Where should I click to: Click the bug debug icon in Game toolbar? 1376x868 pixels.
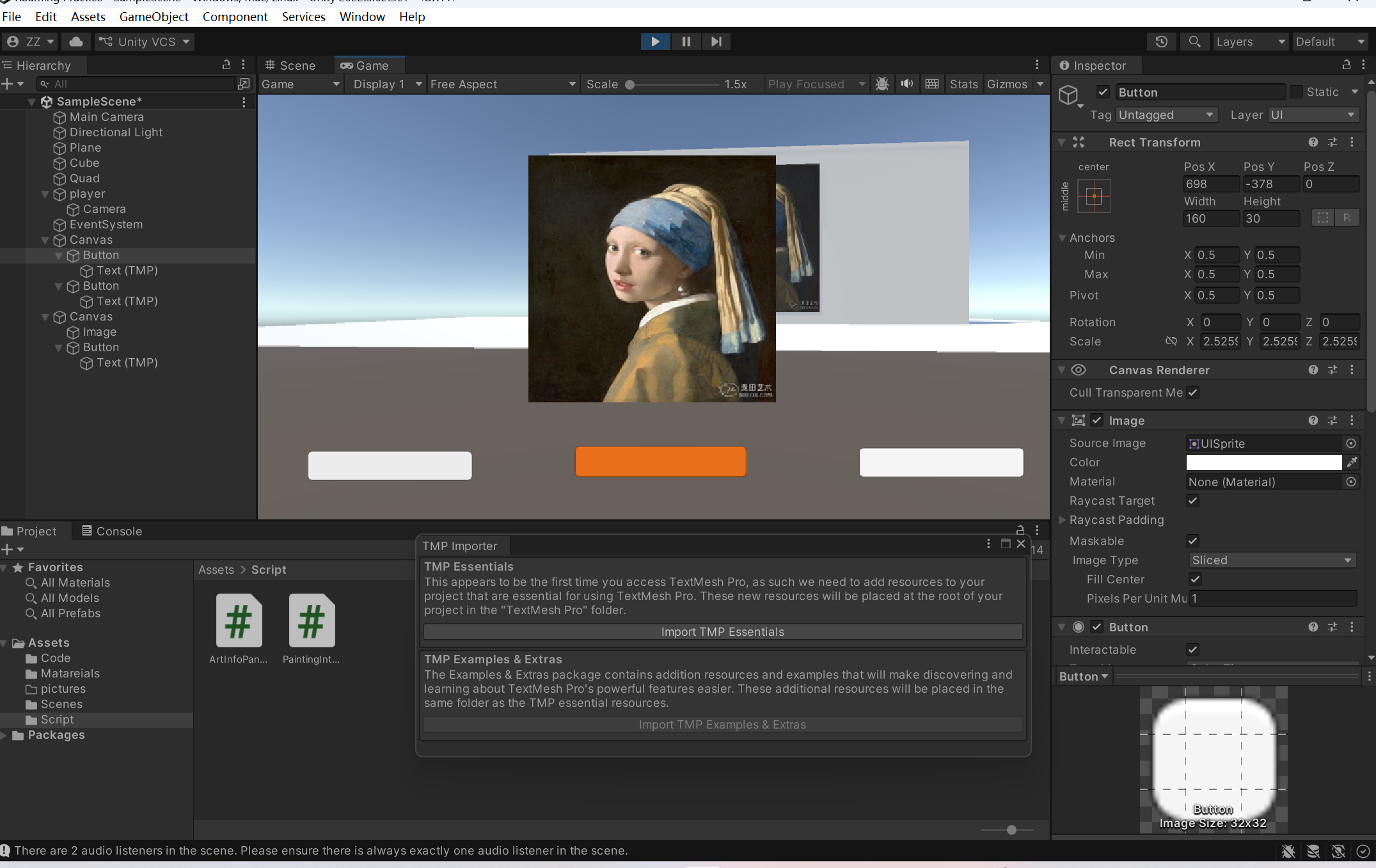(882, 84)
